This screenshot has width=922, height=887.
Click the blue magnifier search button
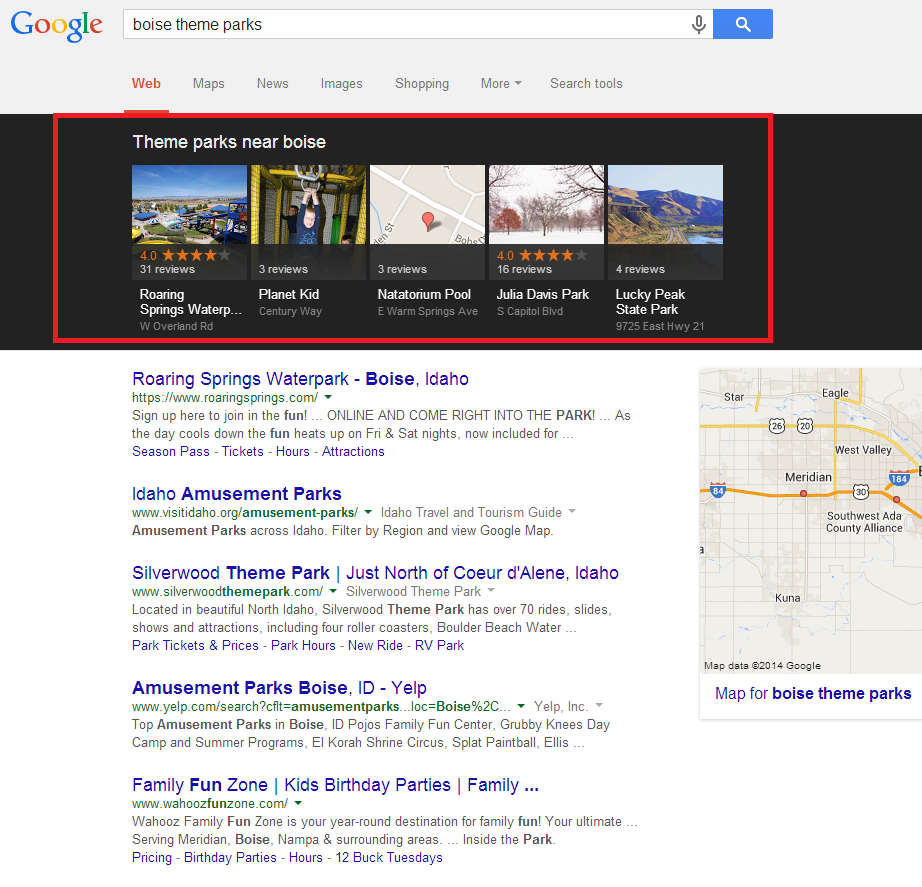(x=743, y=24)
